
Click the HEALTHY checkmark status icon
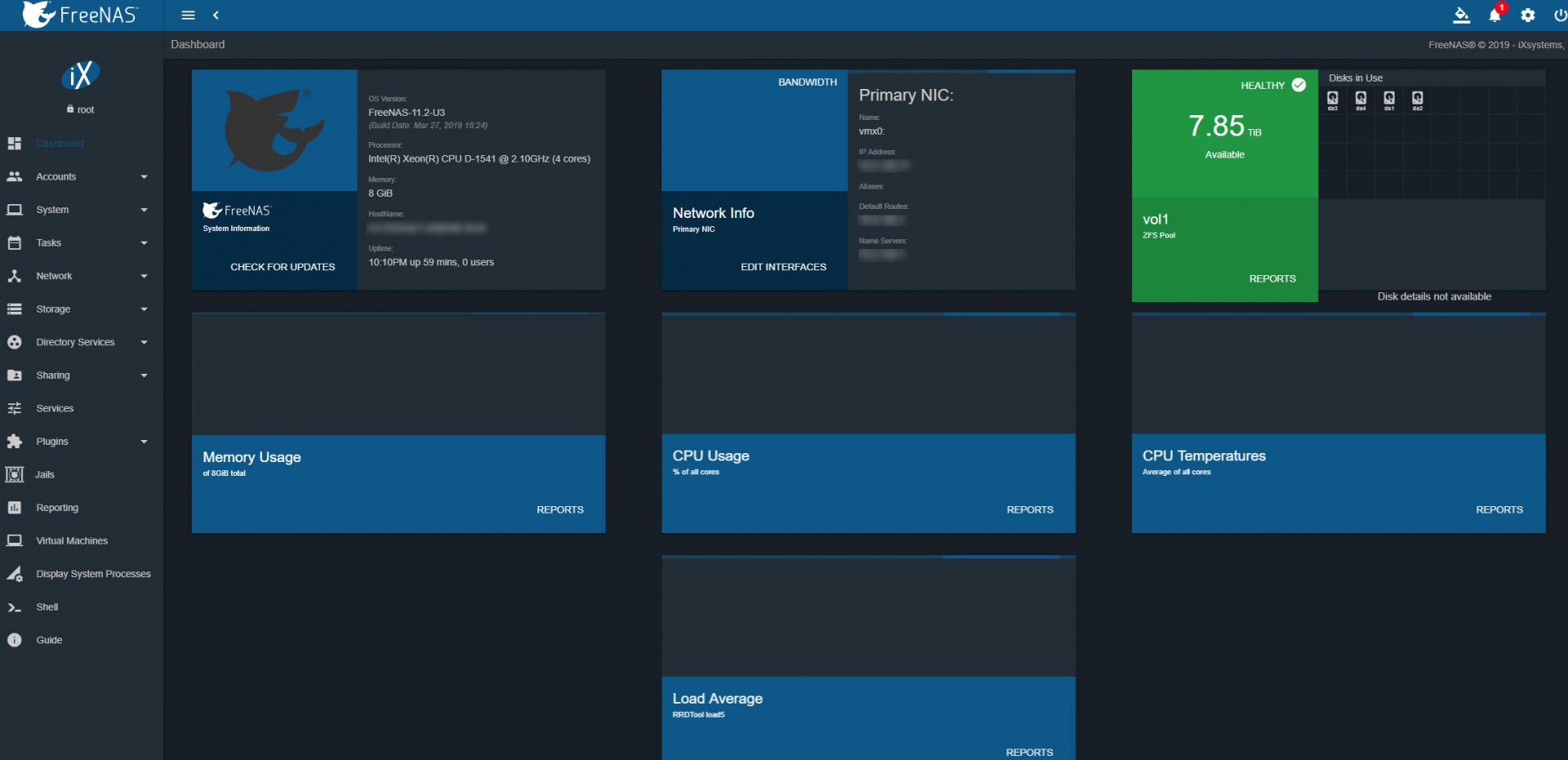1298,85
